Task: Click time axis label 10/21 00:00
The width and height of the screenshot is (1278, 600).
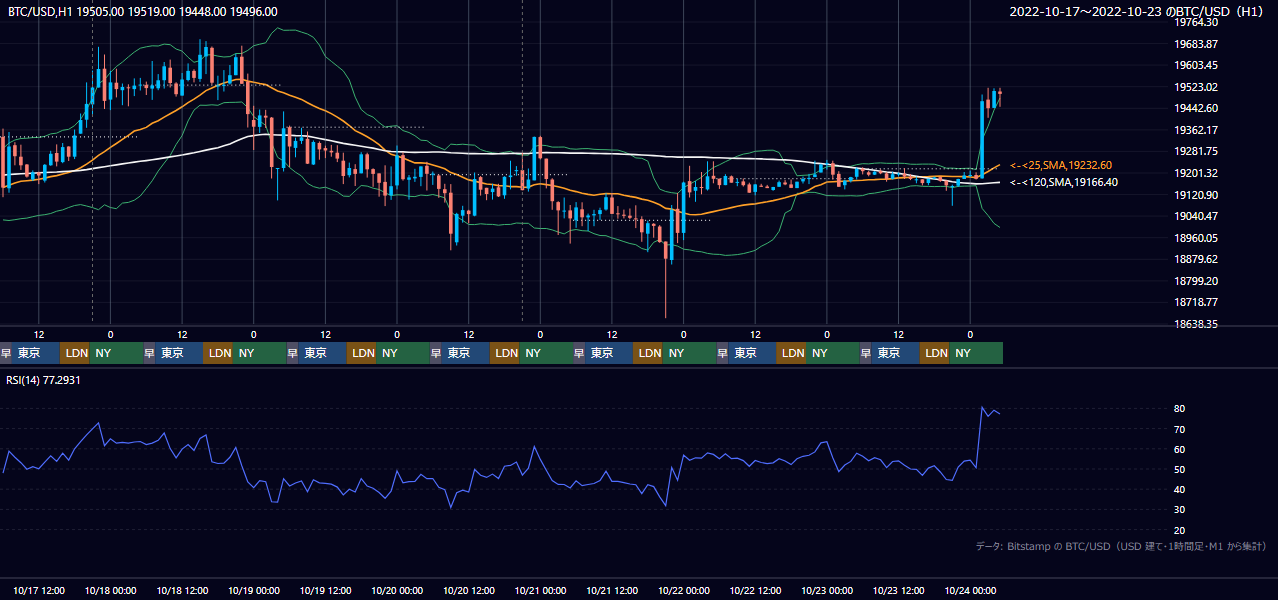Action: [x=540, y=591]
